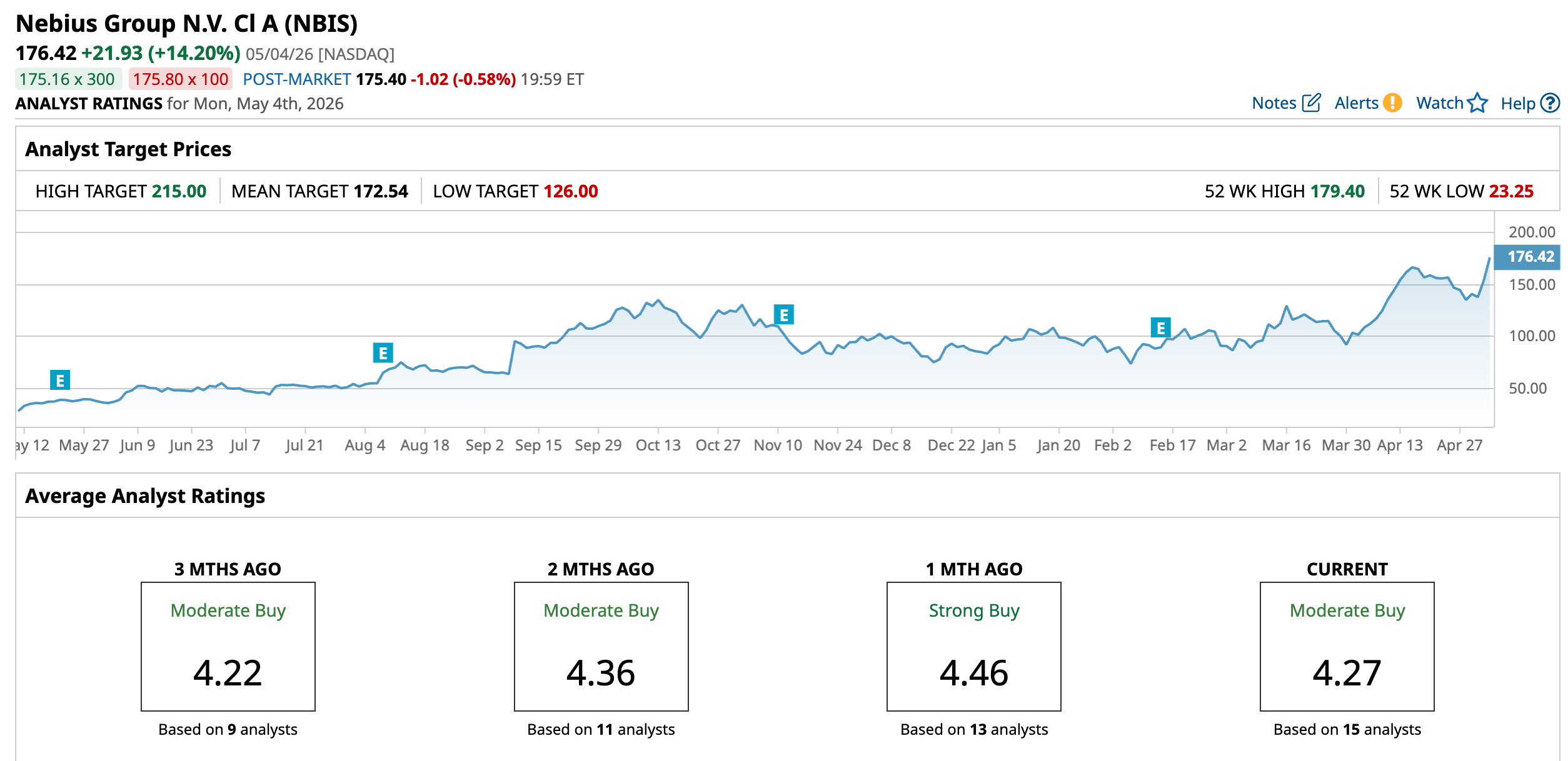Select the 1 MTH AGO Strong Buy box
Screen dimensions: 1568x761
(973, 647)
